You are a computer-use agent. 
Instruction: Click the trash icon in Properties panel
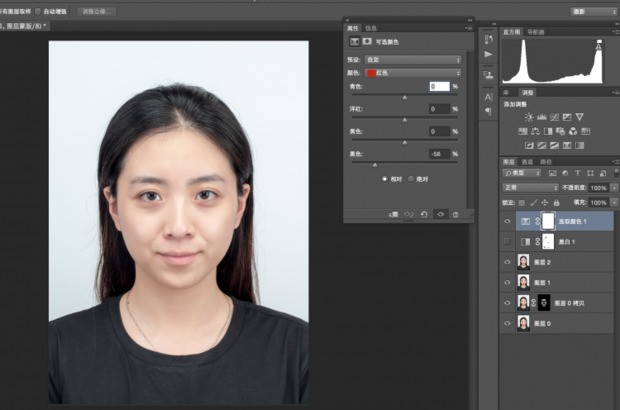point(456,214)
